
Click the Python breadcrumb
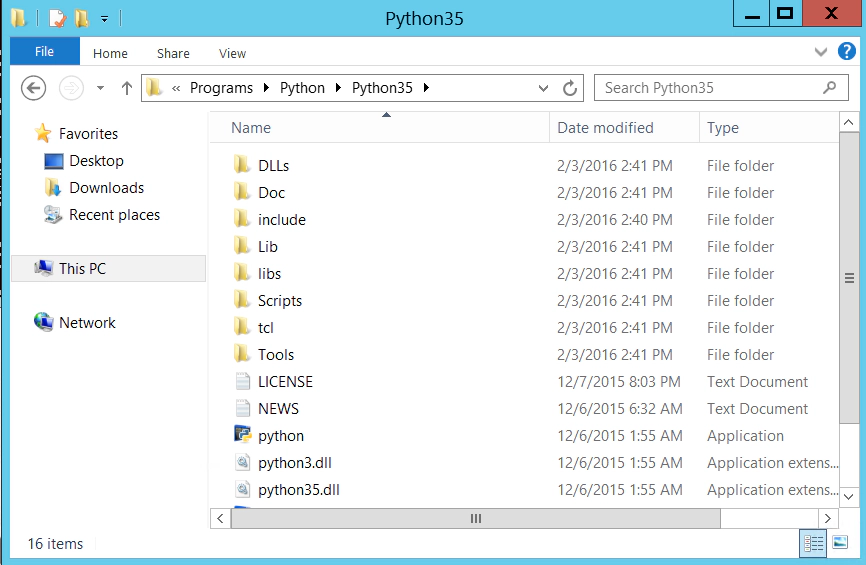(302, 88)
